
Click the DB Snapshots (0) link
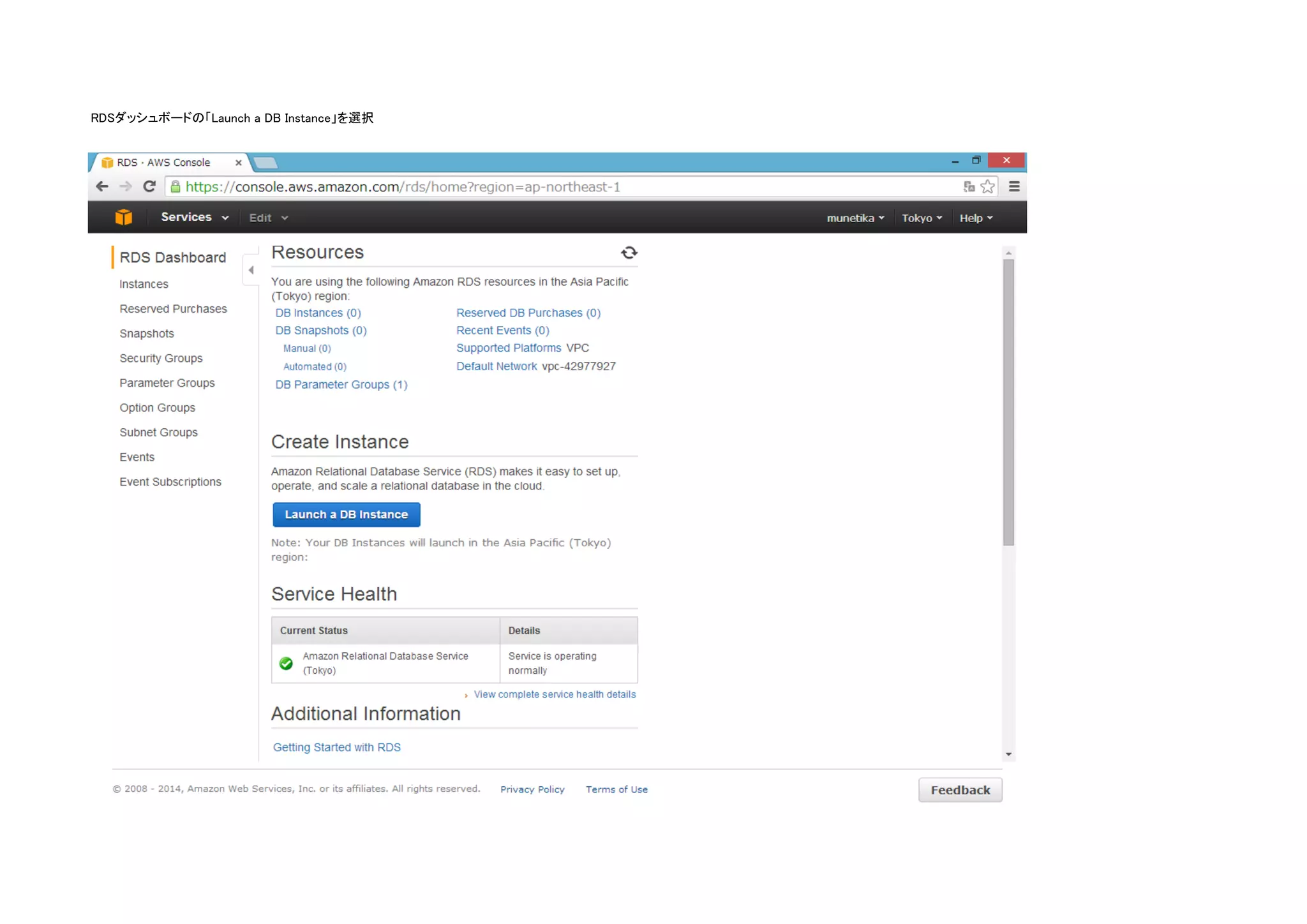click(321, 331)
